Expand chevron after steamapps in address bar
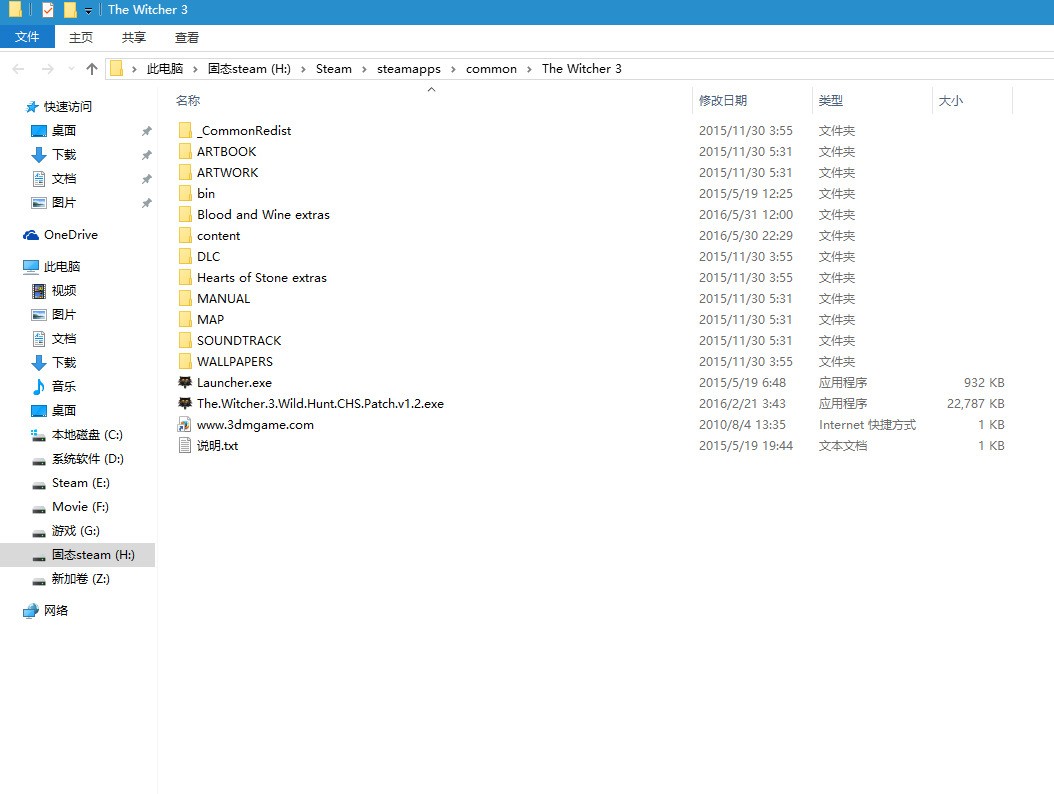The height and width of the screenshot is (794, 1054). click(453, 69)
